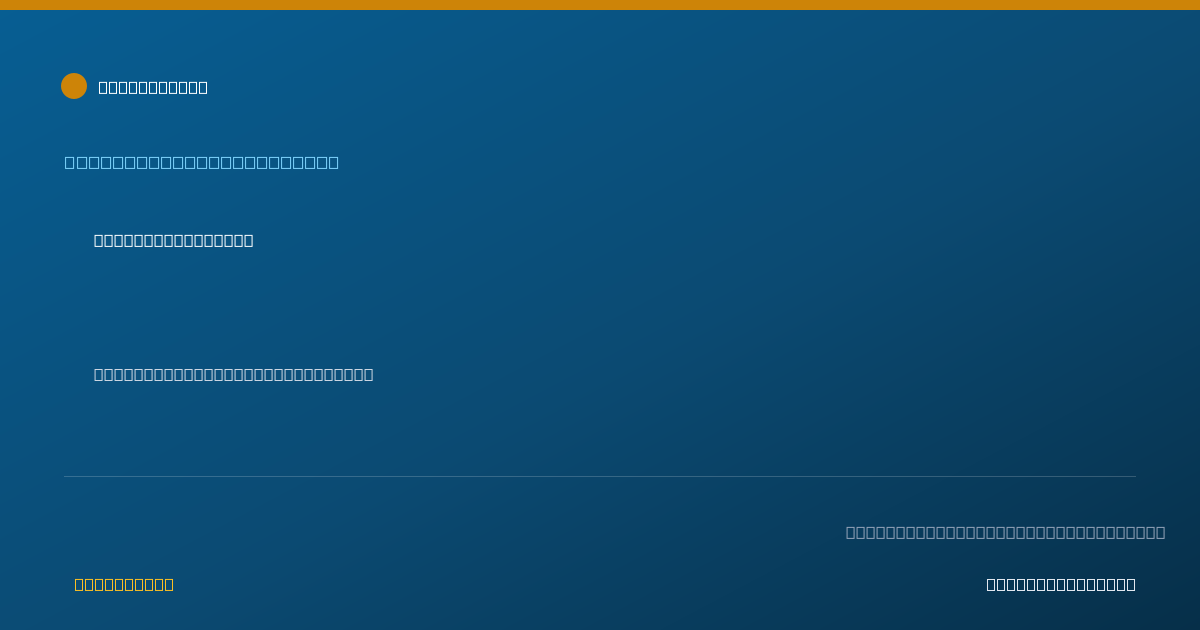Click the indented pale gray description line
This screenshot has width=1200, height=630.
(233, 374)
